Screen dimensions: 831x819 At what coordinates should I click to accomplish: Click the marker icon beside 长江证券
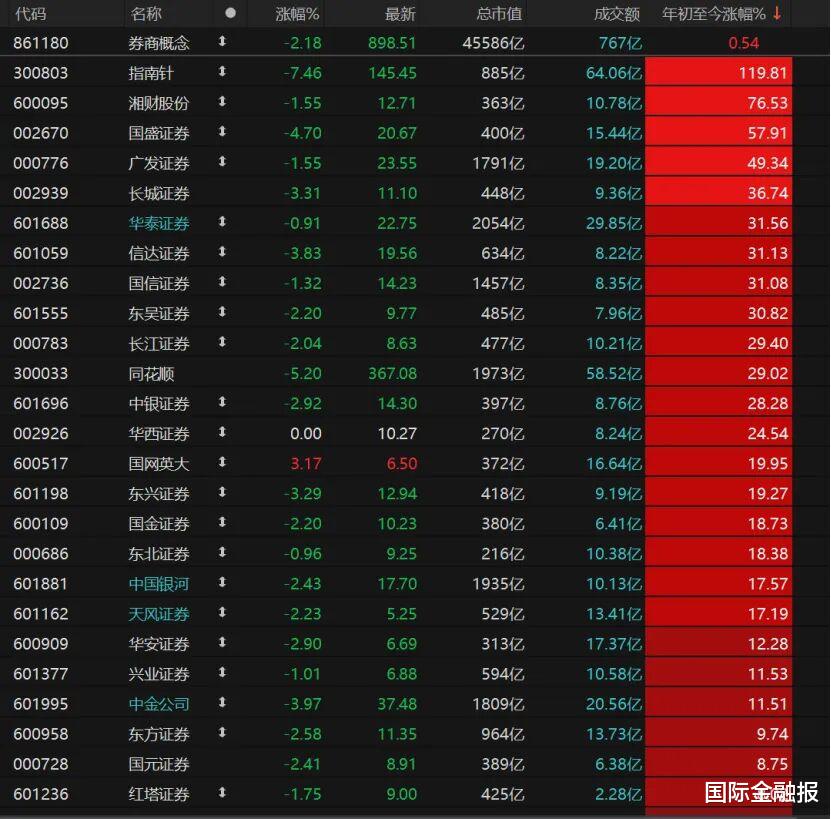point(222,342)
